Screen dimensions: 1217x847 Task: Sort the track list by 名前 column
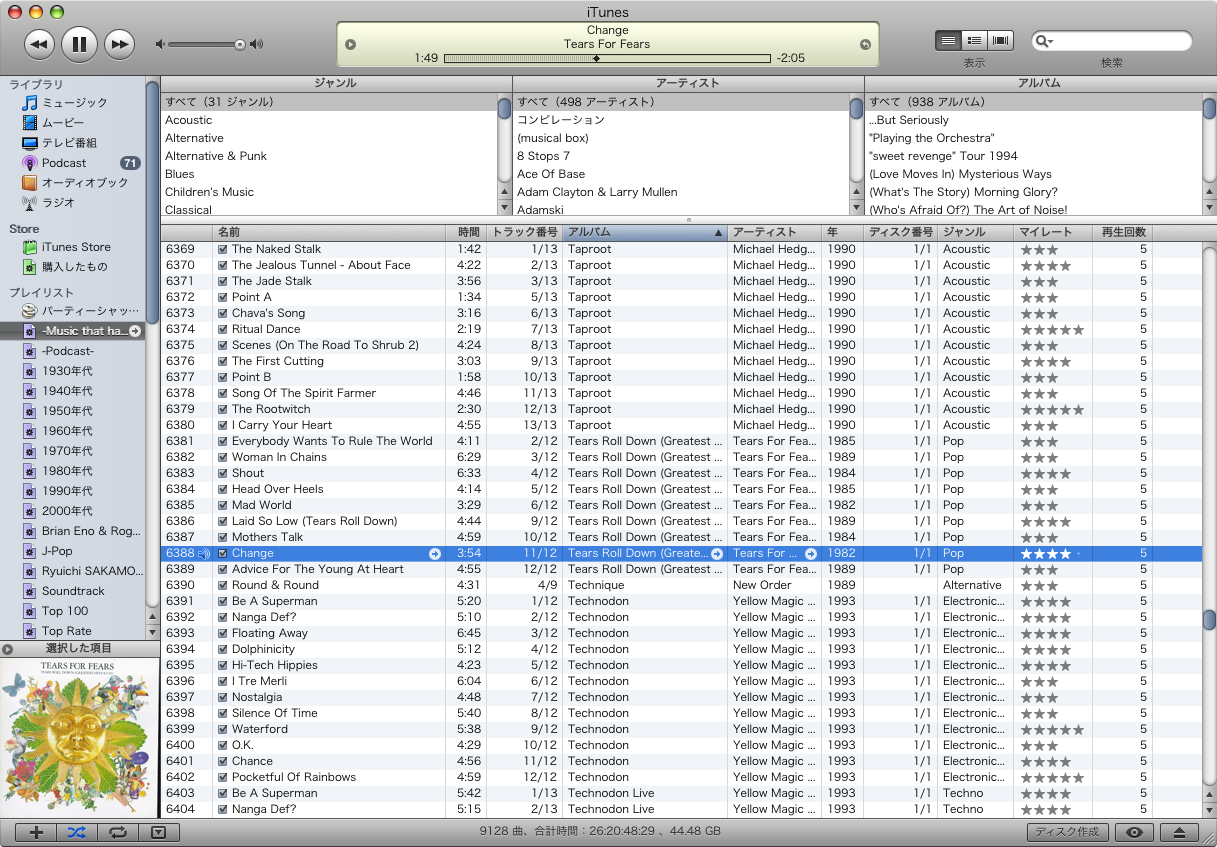pos(329,232)
